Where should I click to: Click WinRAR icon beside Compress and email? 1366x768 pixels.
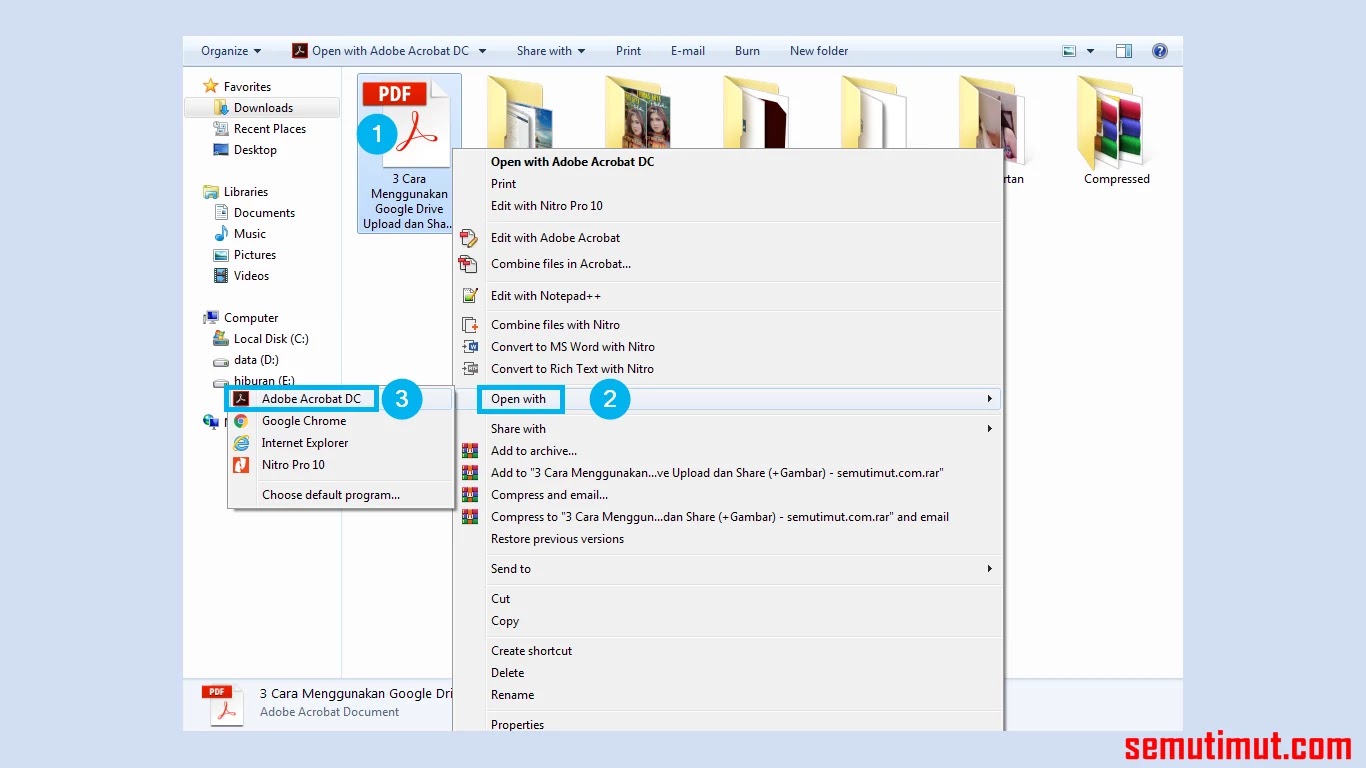coord(469,495)
